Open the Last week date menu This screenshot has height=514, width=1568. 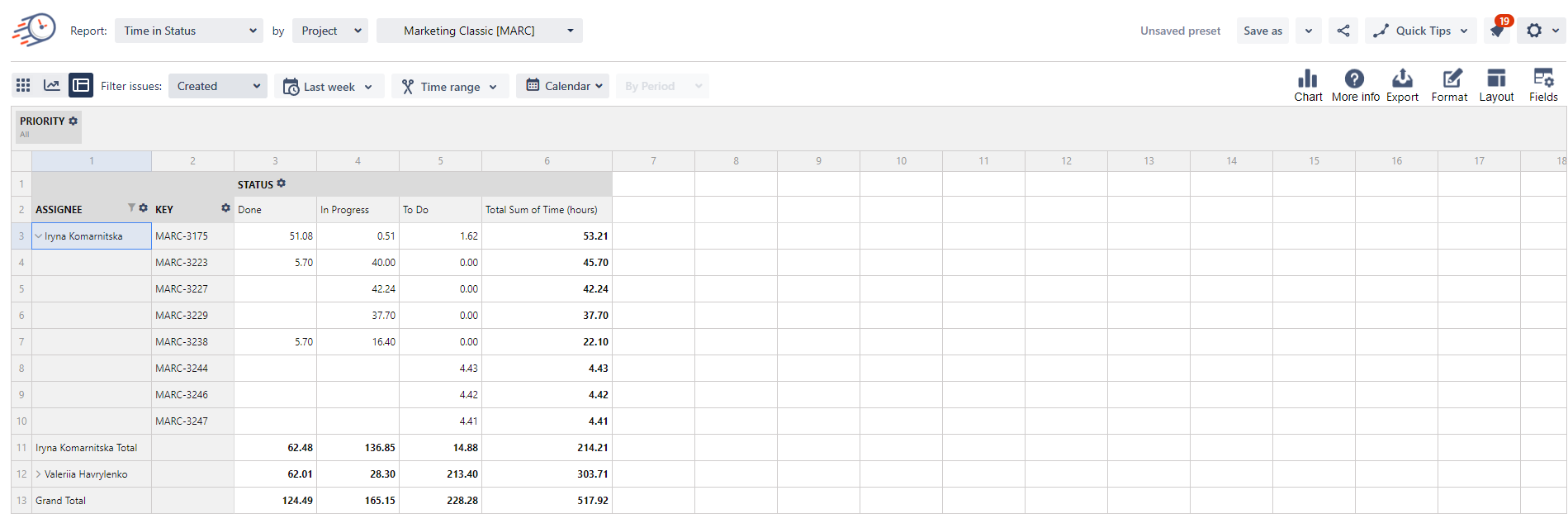tap(329, 86)
